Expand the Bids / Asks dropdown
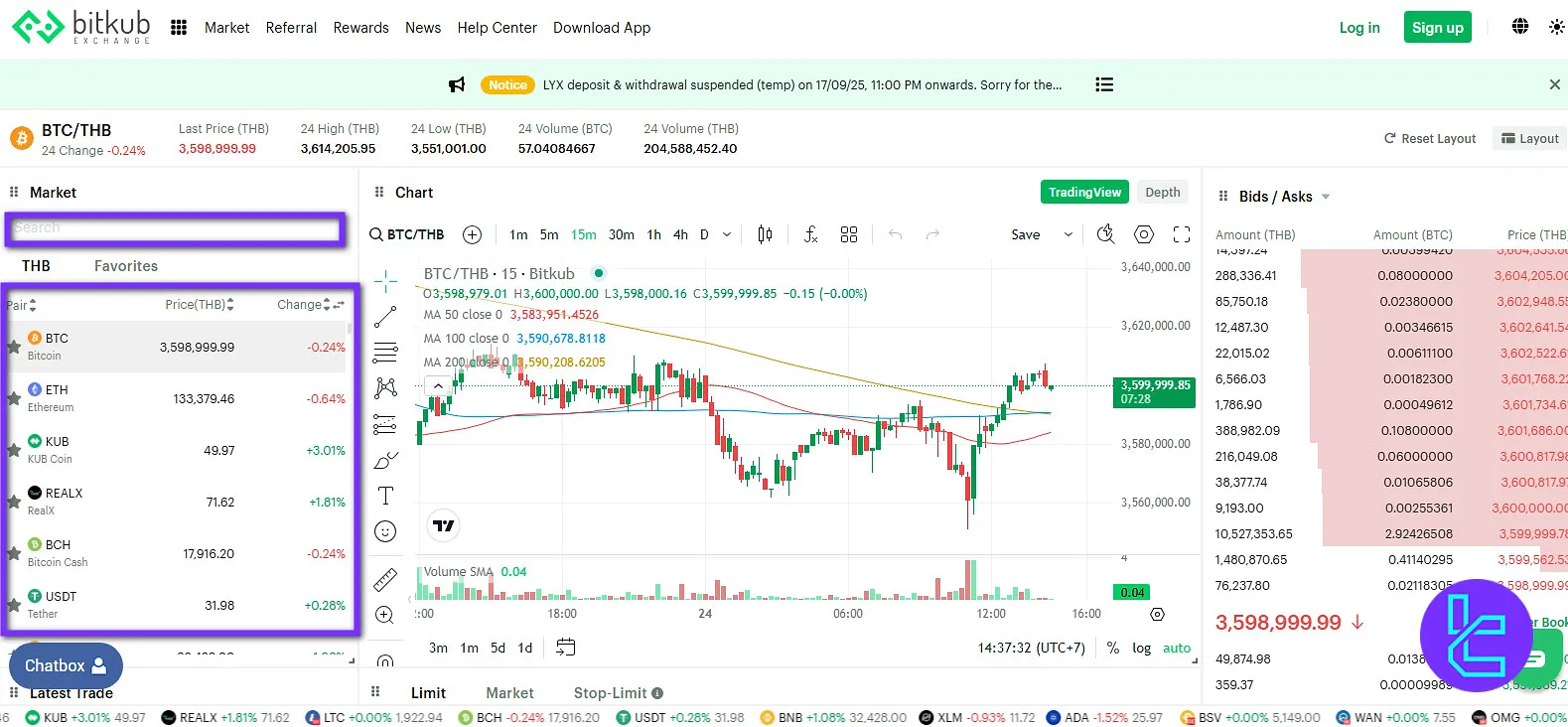 click(1326, 197)
